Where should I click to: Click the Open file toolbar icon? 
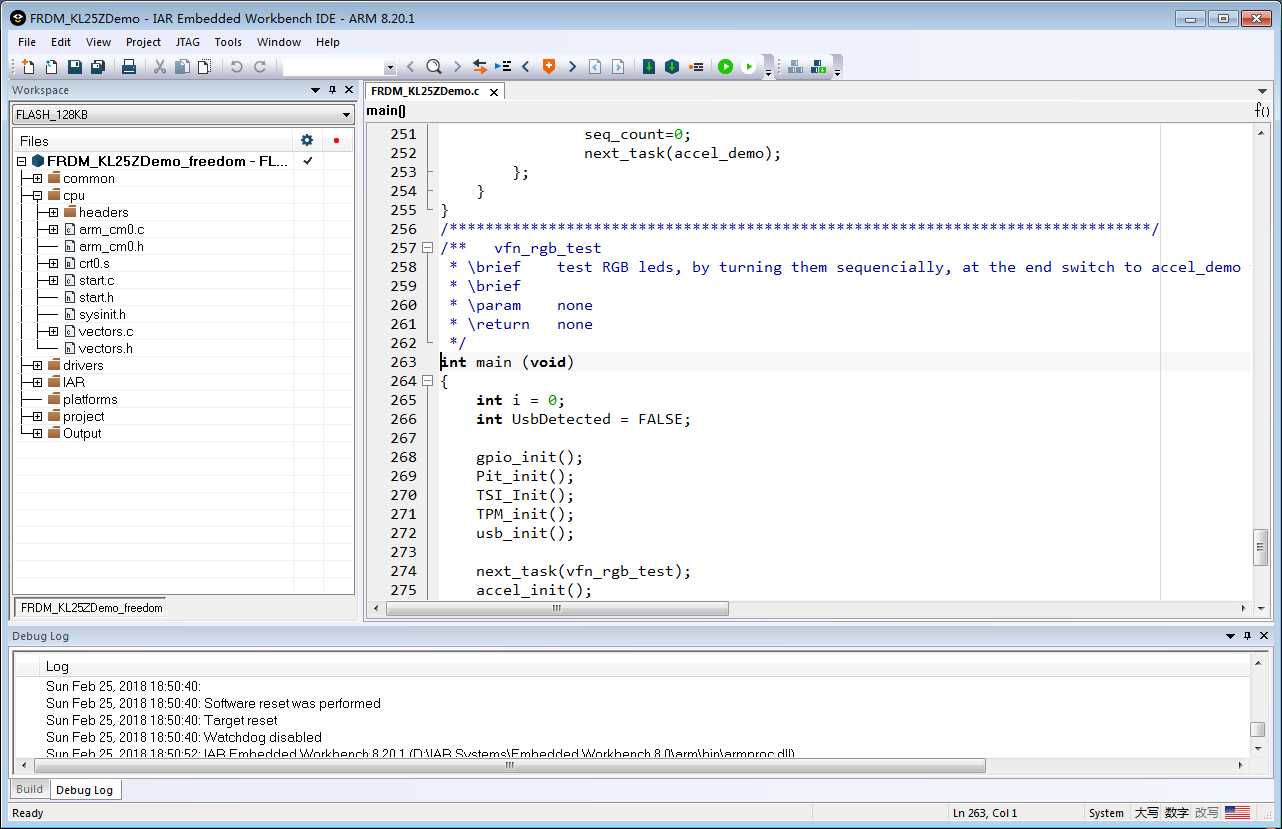(51, 67)
